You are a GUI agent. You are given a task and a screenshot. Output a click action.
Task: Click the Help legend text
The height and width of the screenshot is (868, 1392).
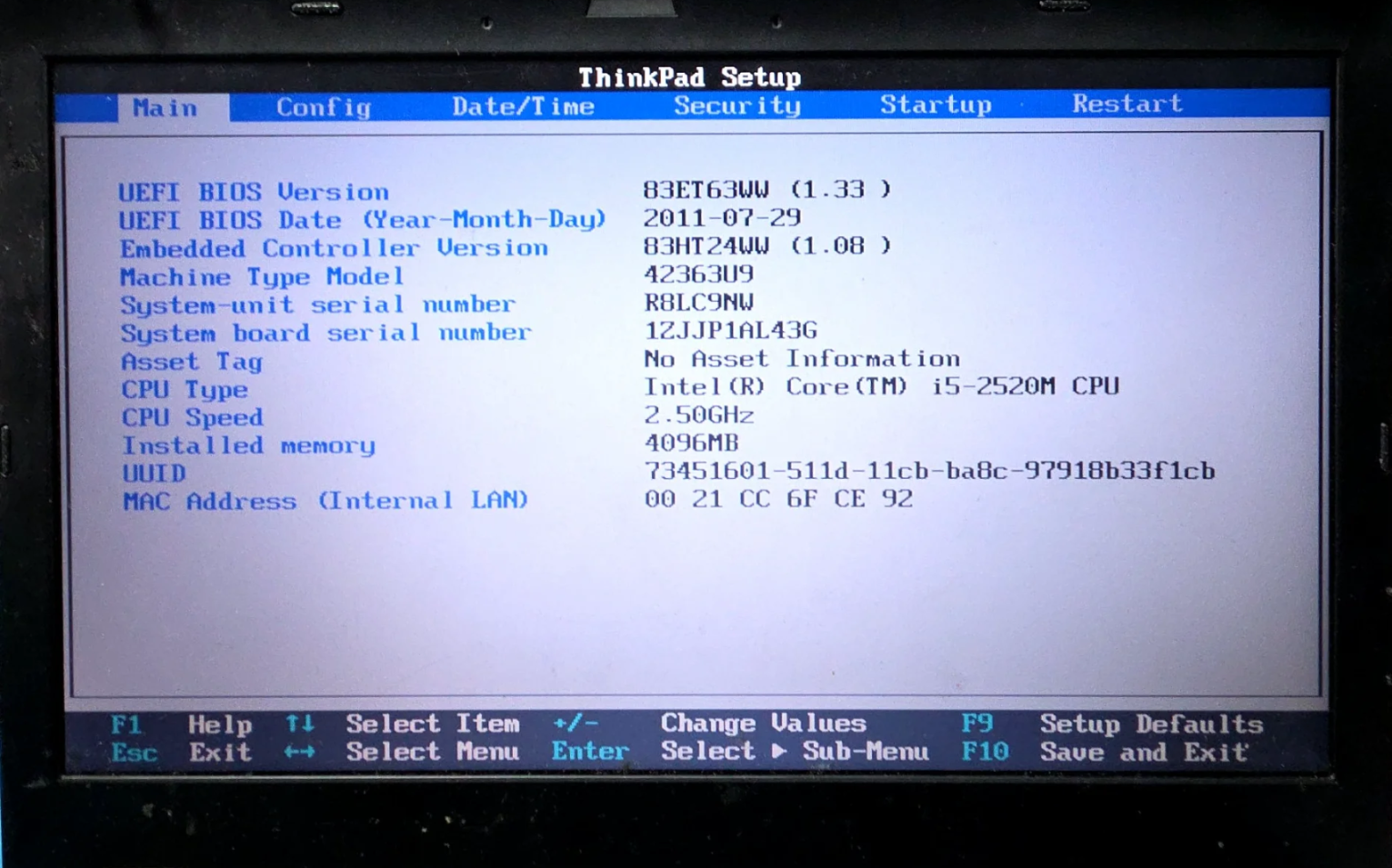pyautogui.click(x=220, y=724)
